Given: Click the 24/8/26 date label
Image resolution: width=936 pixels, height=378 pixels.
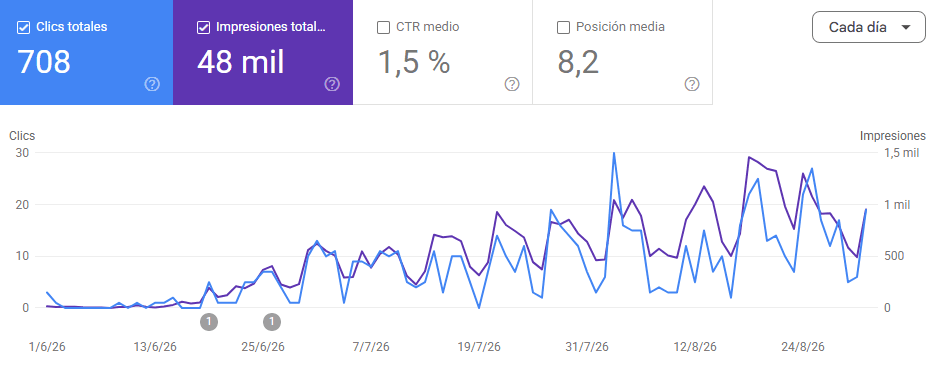Looking at the screenshot, I should (803, 347).
